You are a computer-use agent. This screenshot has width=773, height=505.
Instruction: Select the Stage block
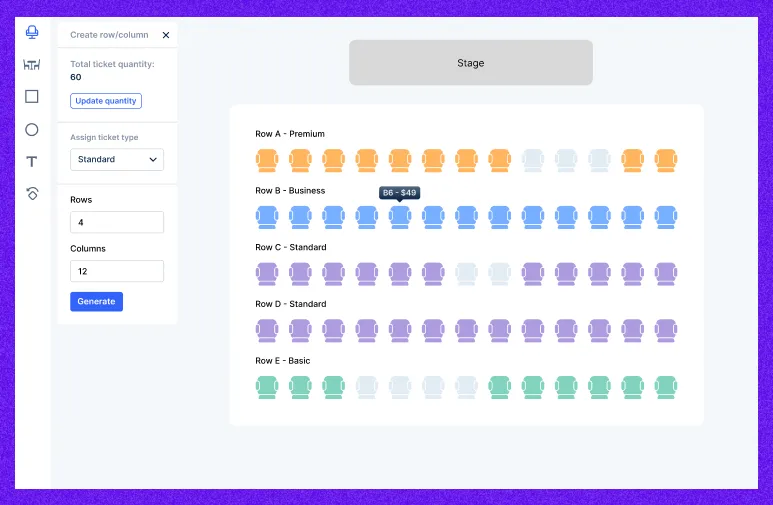471,63
